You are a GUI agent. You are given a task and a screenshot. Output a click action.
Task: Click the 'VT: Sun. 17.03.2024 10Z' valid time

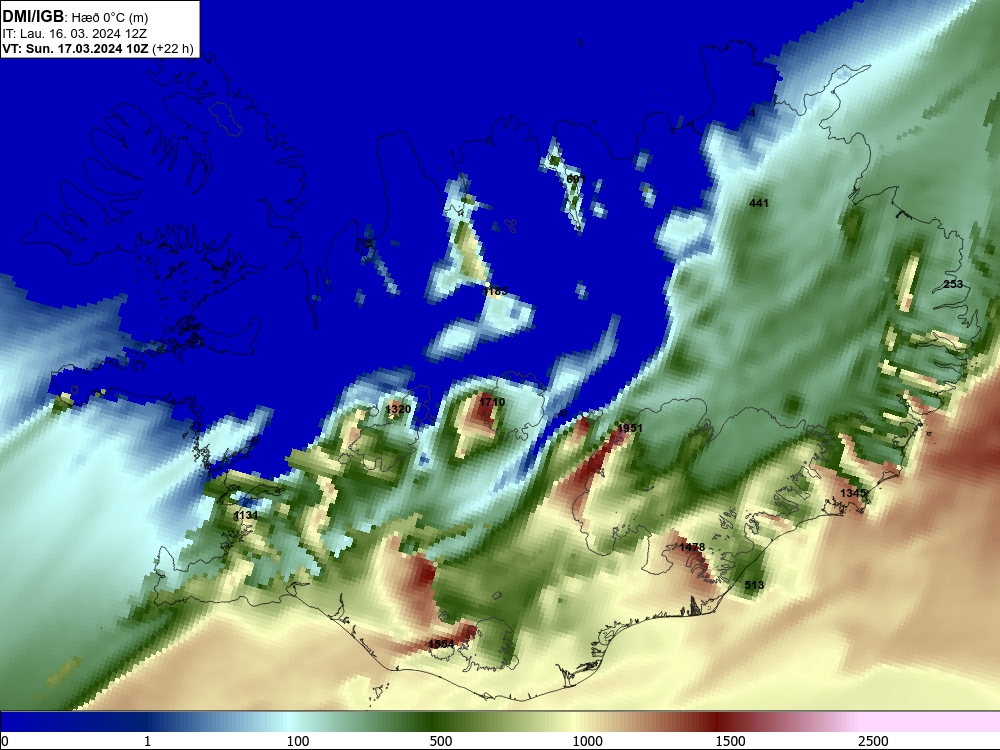click(75, 48)
